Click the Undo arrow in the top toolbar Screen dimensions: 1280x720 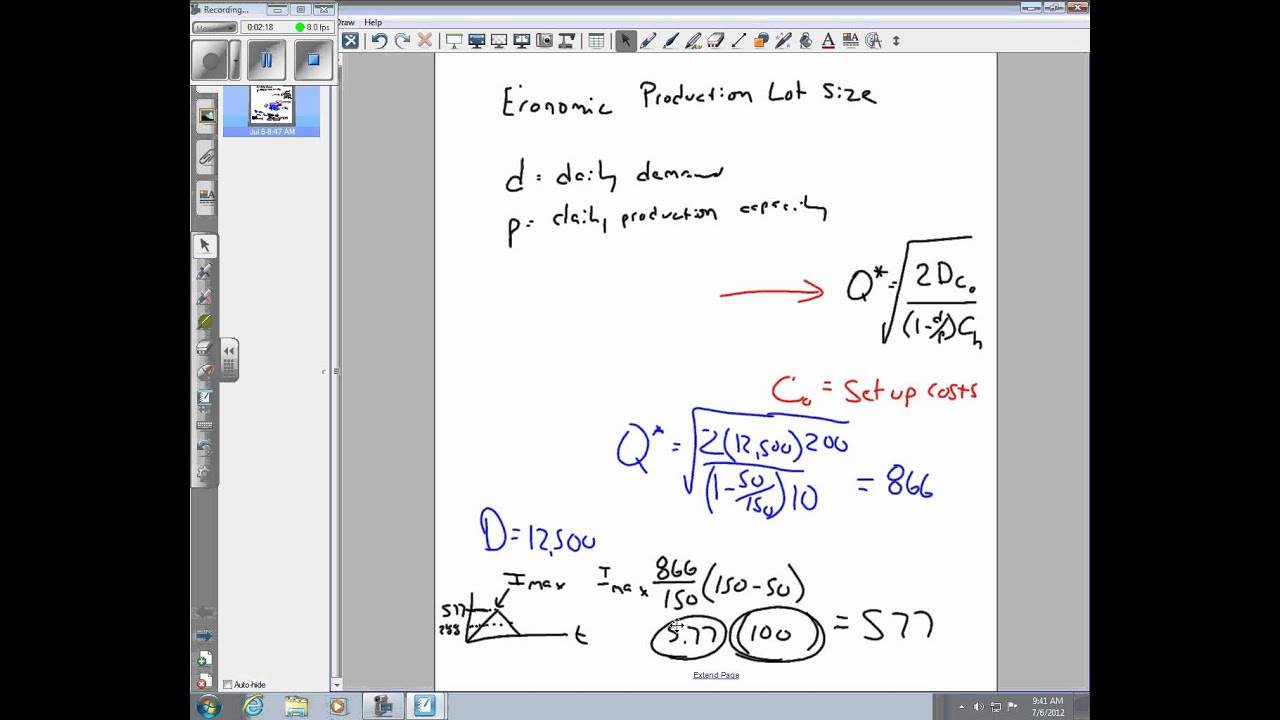(x=379, y=41)
